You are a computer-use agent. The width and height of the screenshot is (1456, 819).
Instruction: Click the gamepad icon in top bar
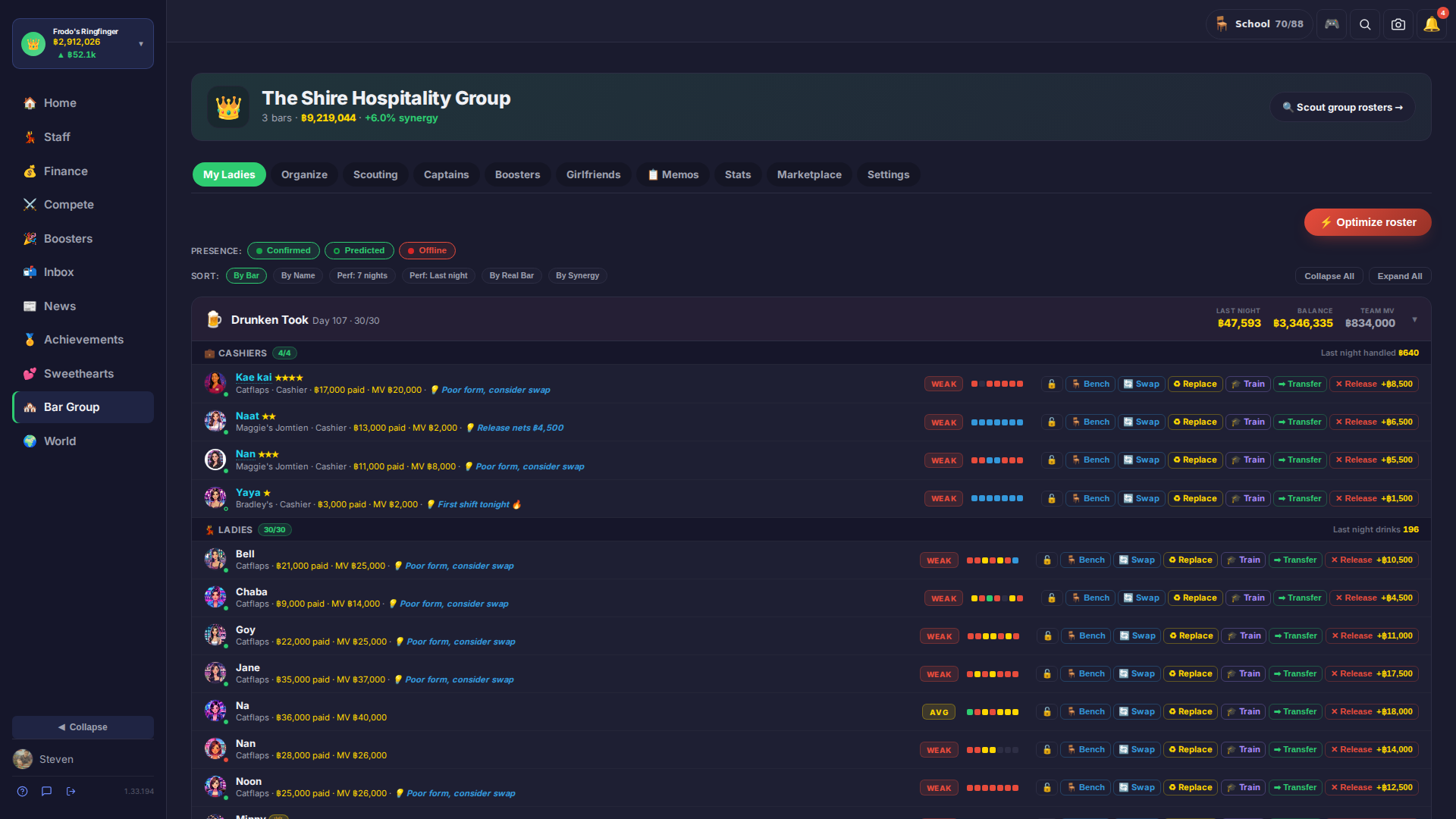click(1332, 24)
